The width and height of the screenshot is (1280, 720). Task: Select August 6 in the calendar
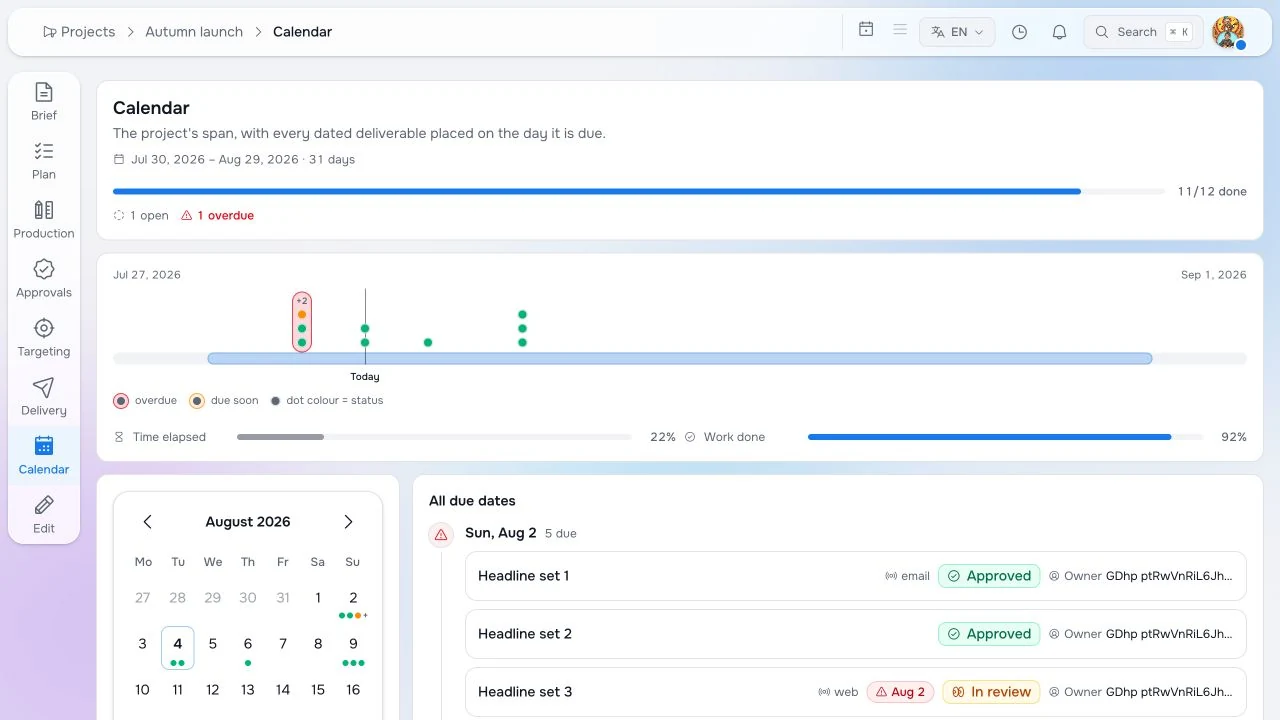[248, 648]
